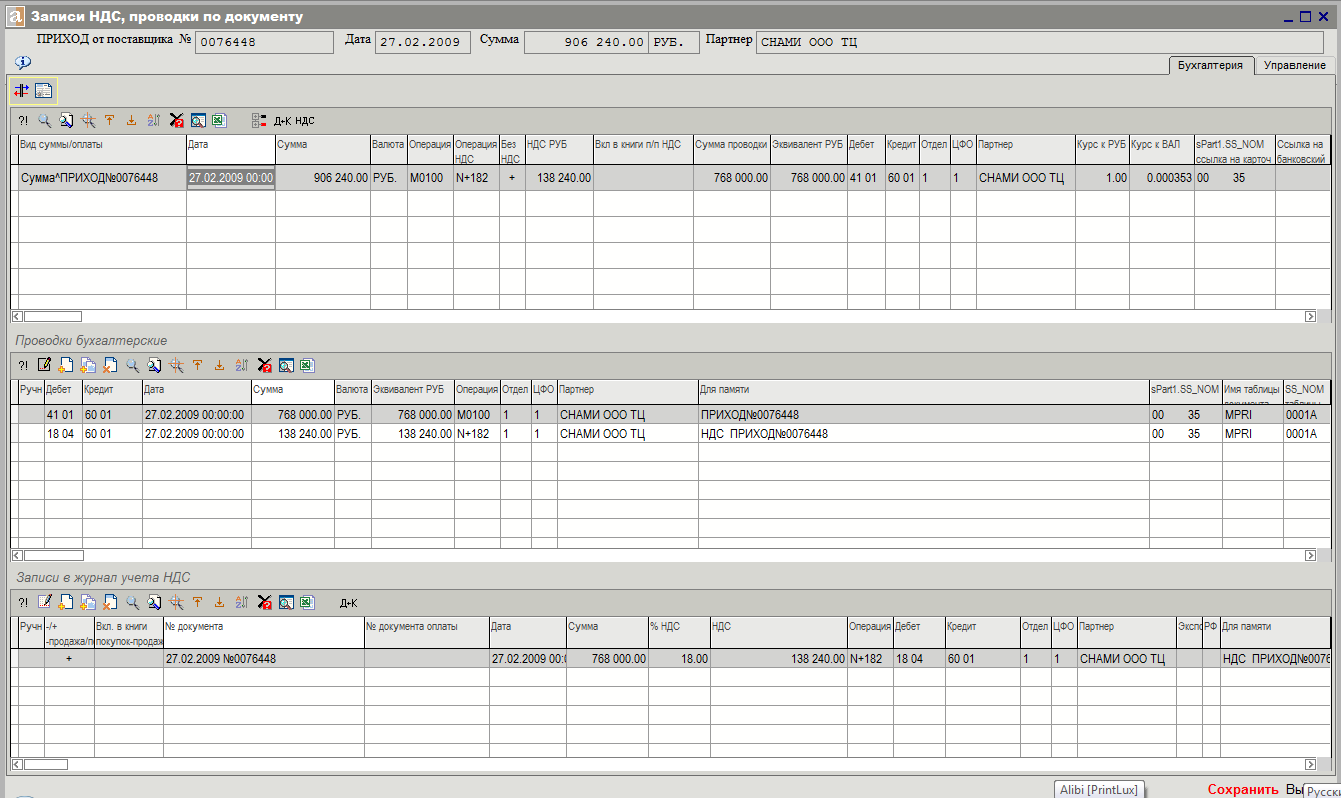Screen dimensions: 1341x798
Task: Select the posting row with debit 41 01
Action: click(x=670, y=415)
